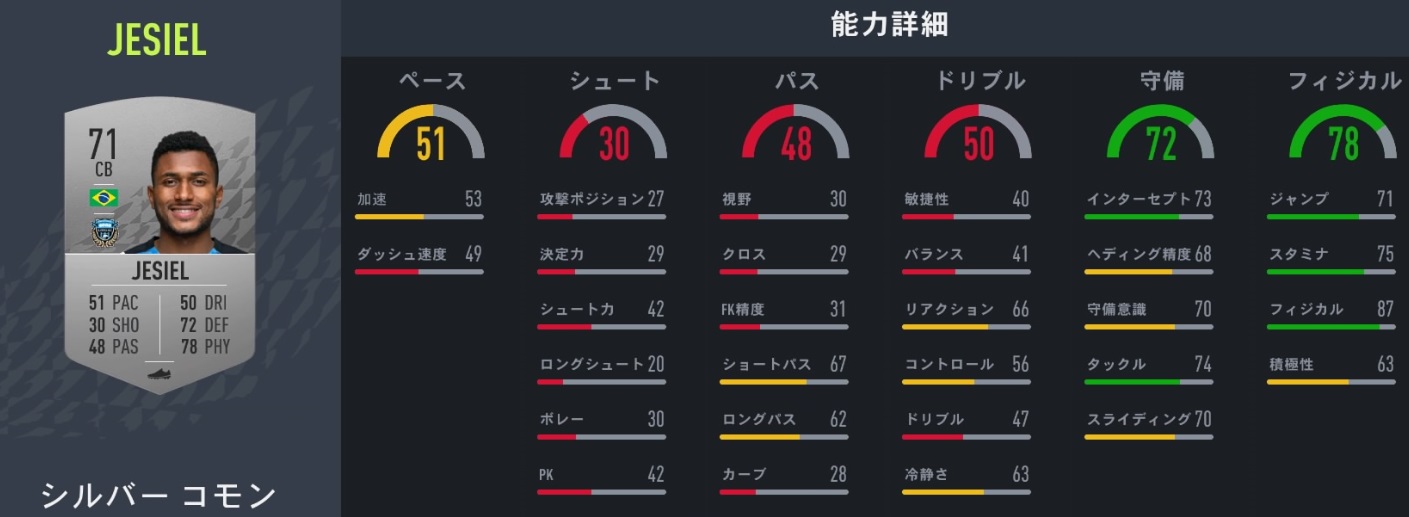Click the boot icon at card bottom
Image resolution: width=1409 pixels, height=517 pixels.
click(x=159, y=373)
